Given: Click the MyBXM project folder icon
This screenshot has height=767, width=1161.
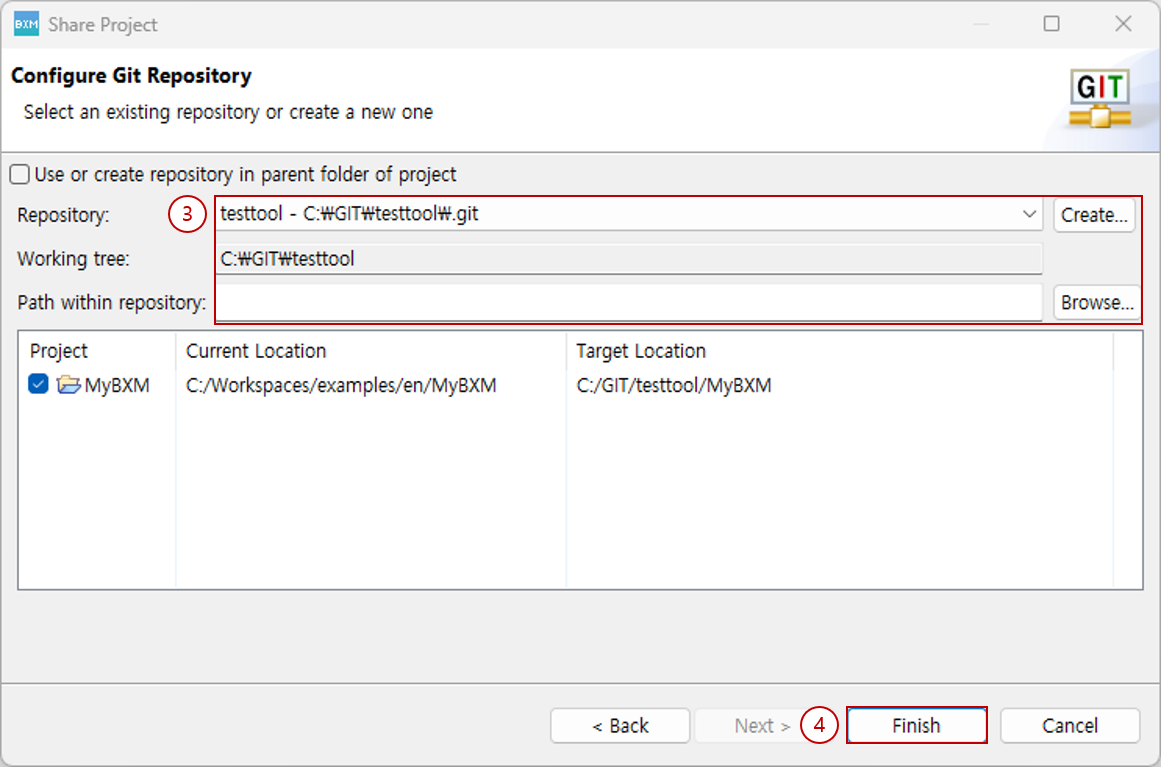Looking at the screenshot, I should [68, 385].
